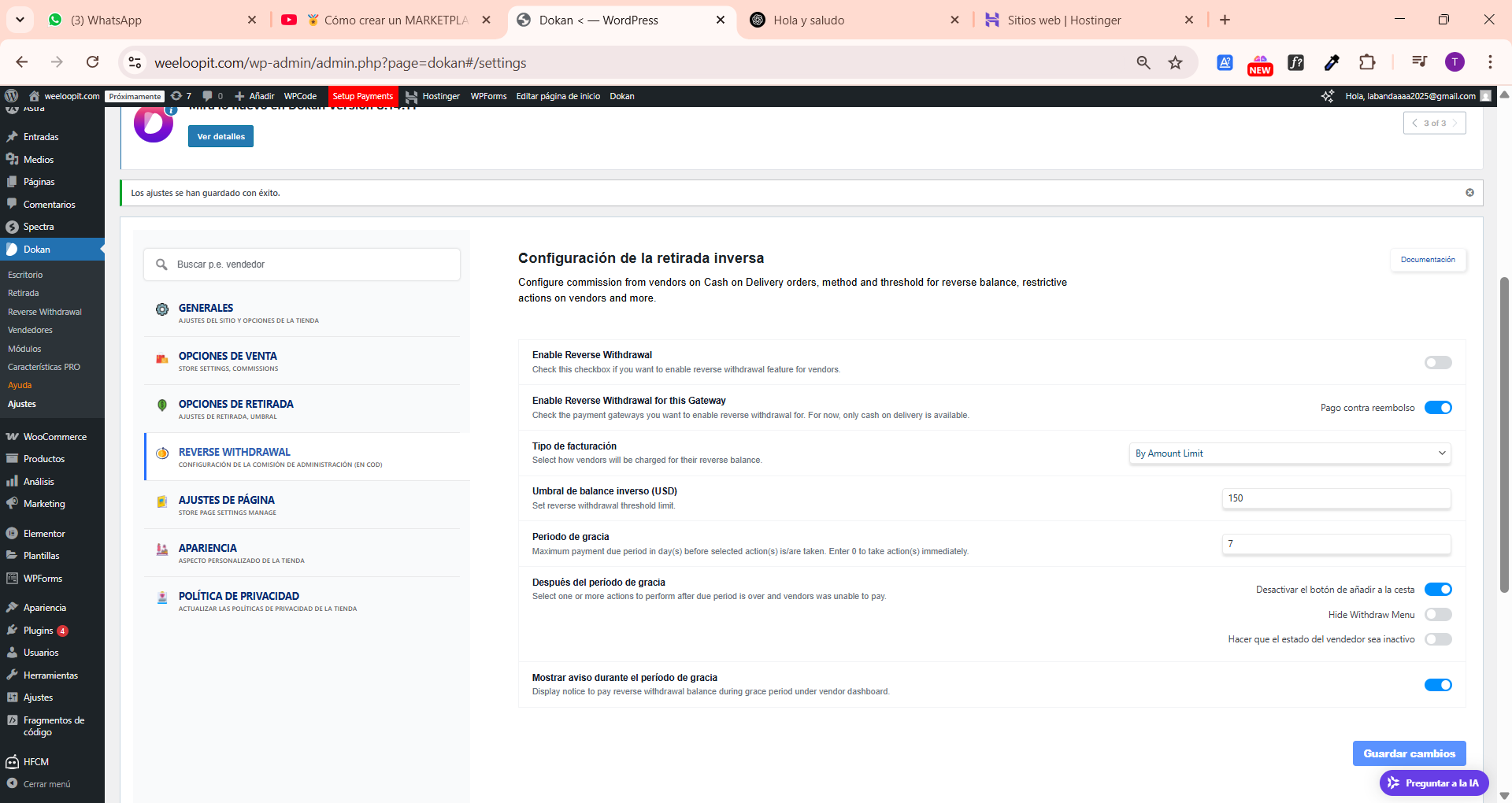Click the Umbral de balance inverso field

pos(1336,498)
